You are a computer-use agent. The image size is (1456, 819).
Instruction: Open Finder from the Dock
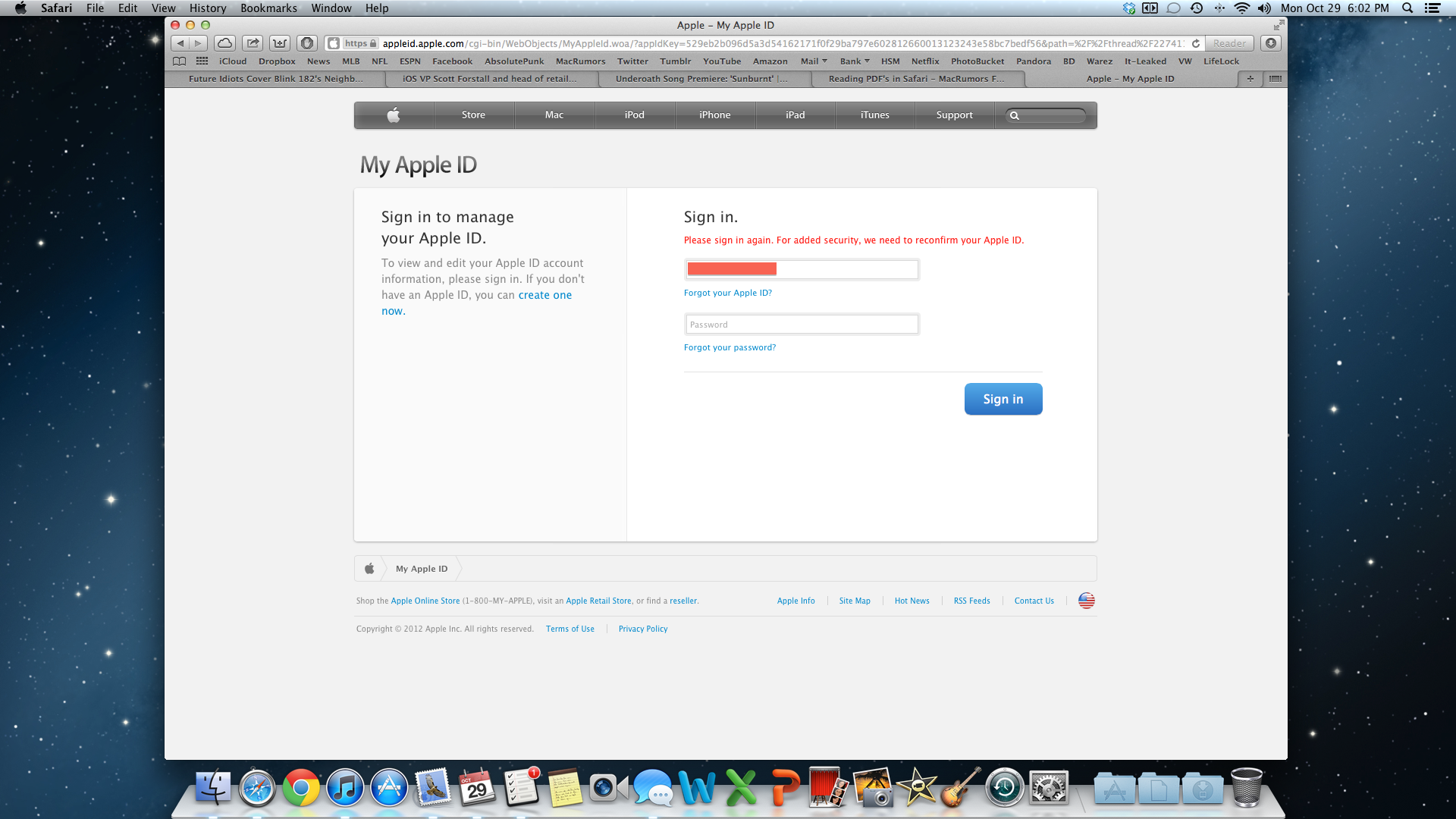[213, 788]
